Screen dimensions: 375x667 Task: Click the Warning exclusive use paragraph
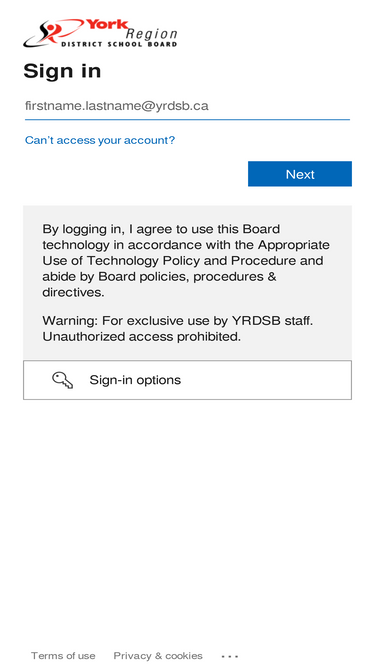178,328
